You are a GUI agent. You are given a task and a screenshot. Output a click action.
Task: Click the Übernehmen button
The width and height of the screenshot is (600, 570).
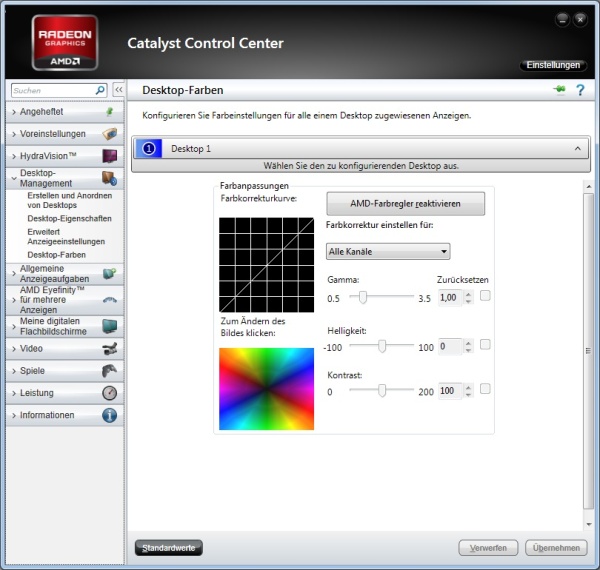(x=556, y=548)
